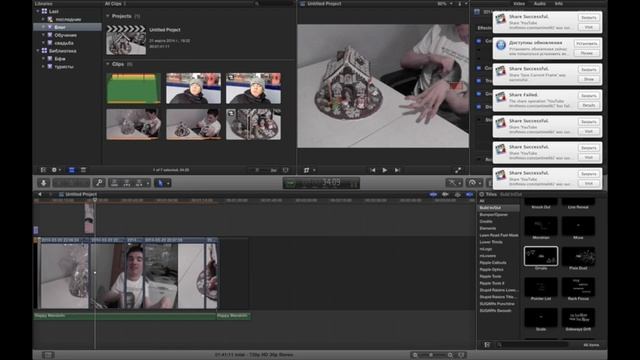Toggle libraries sidebar visibility icon

pyautogui.click(x=43, y=170)
